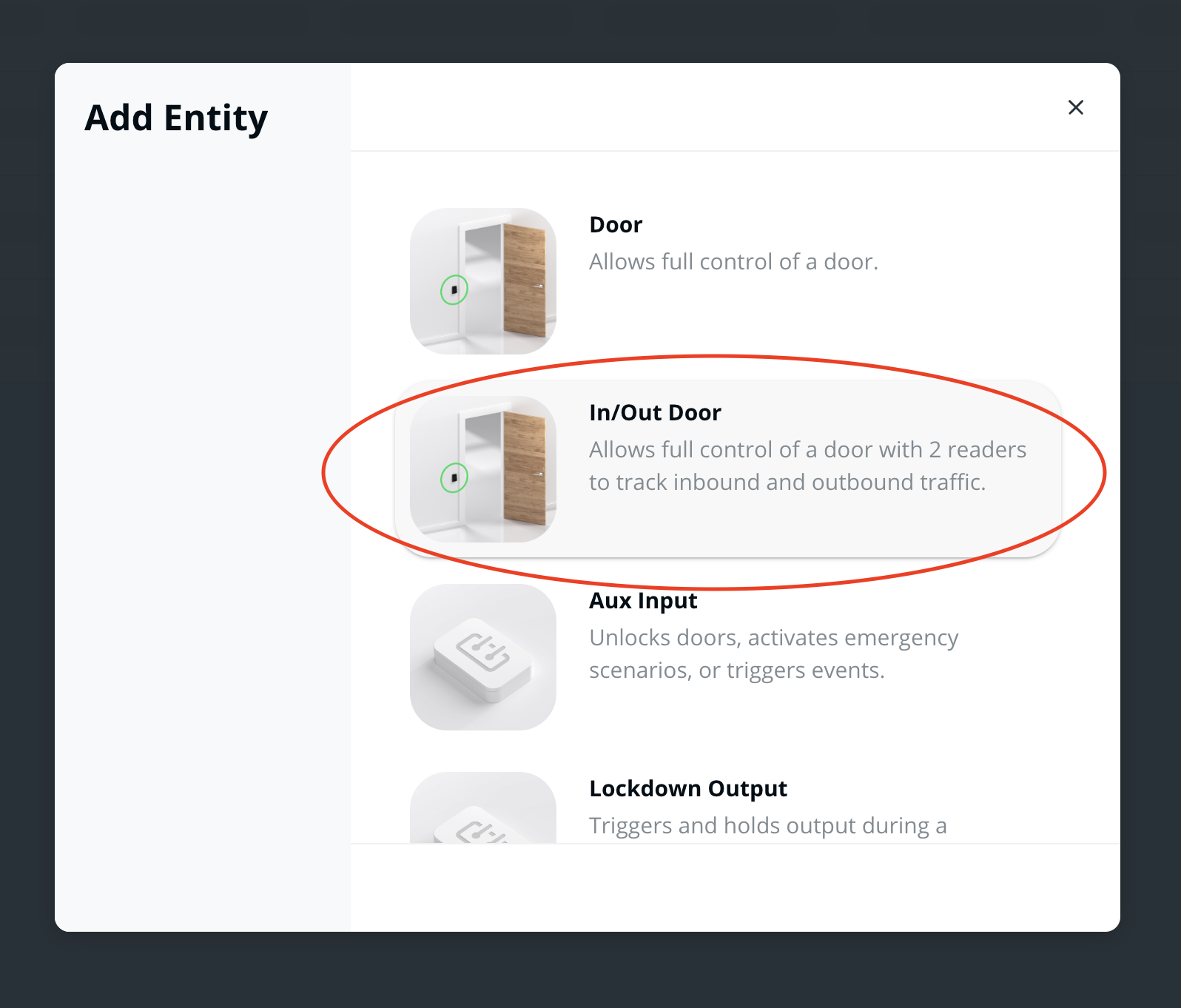Click "Allows full control of a door." description
The height and width of the screenshot is (1008, 1181).
point(733,261)
